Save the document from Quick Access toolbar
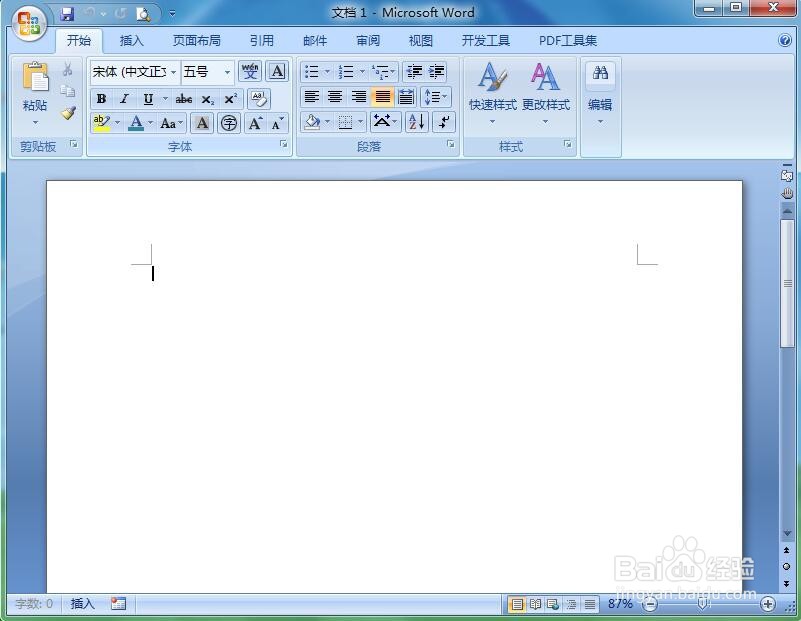This screenshot has height=621, width=801. click(67, 14)
